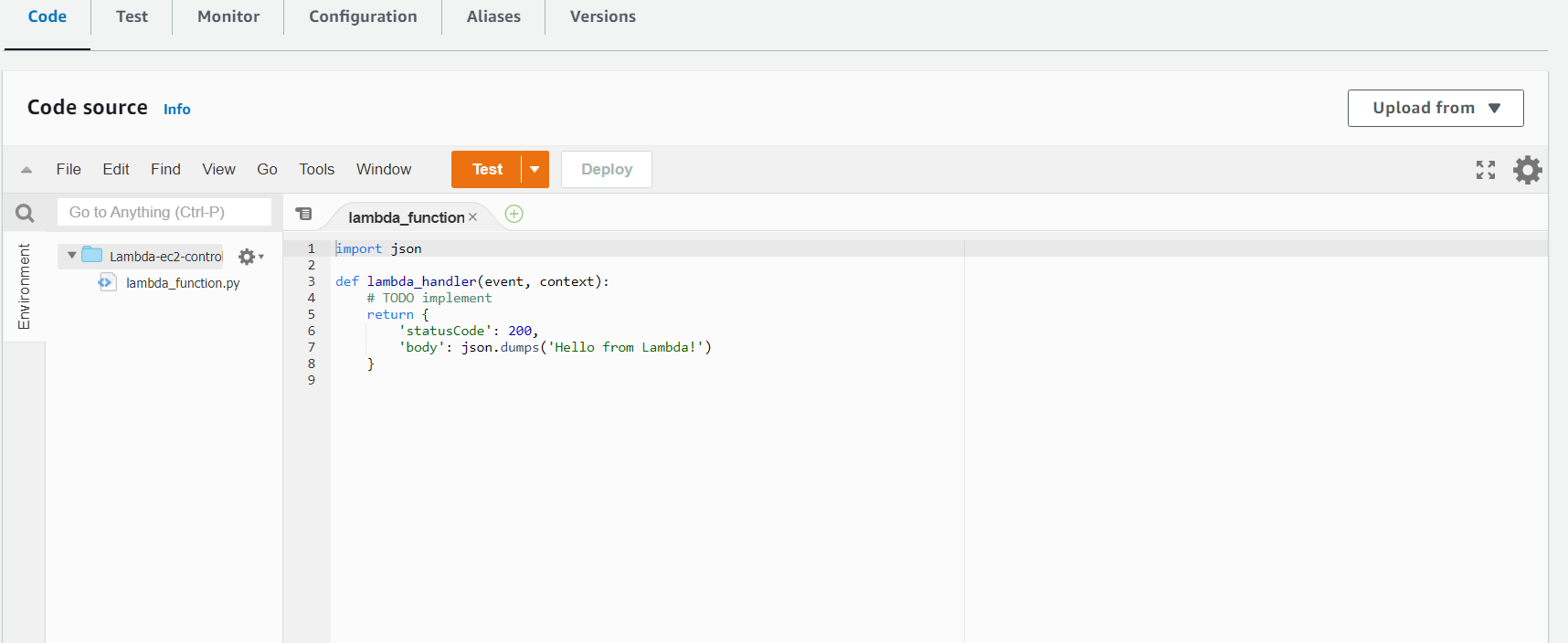Screen dimensions: 1568x643
Task: Click the Go to Anything search field
Action: coord(164,212)
